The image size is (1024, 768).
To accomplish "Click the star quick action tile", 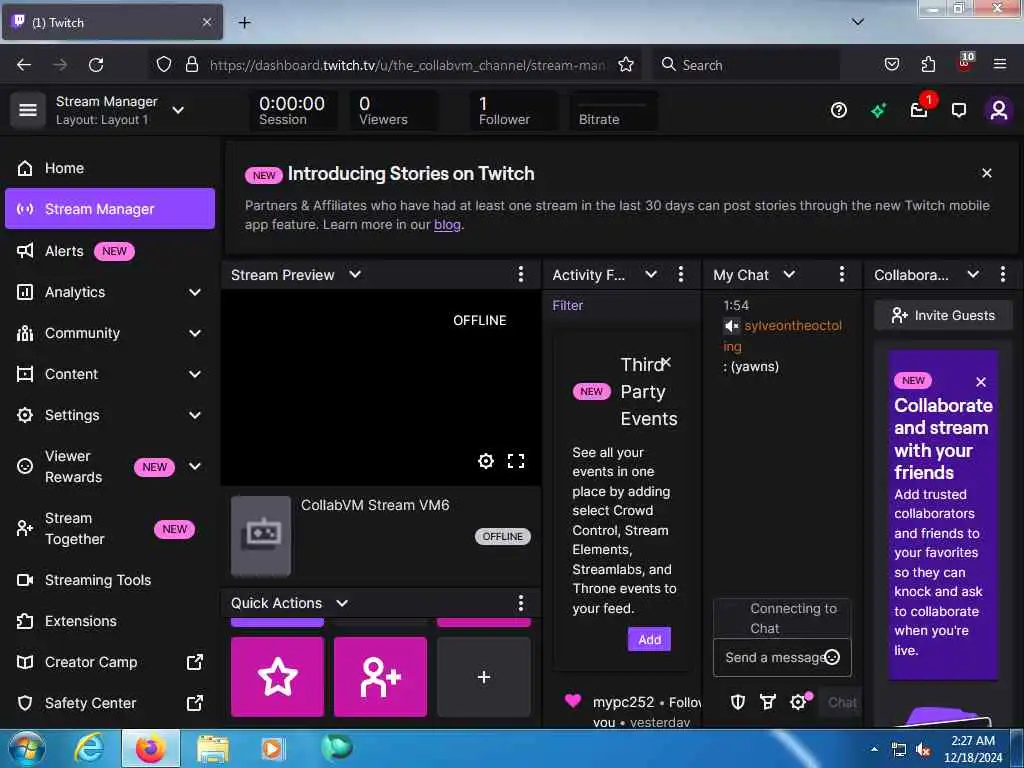I will click(x=278, y=677).
